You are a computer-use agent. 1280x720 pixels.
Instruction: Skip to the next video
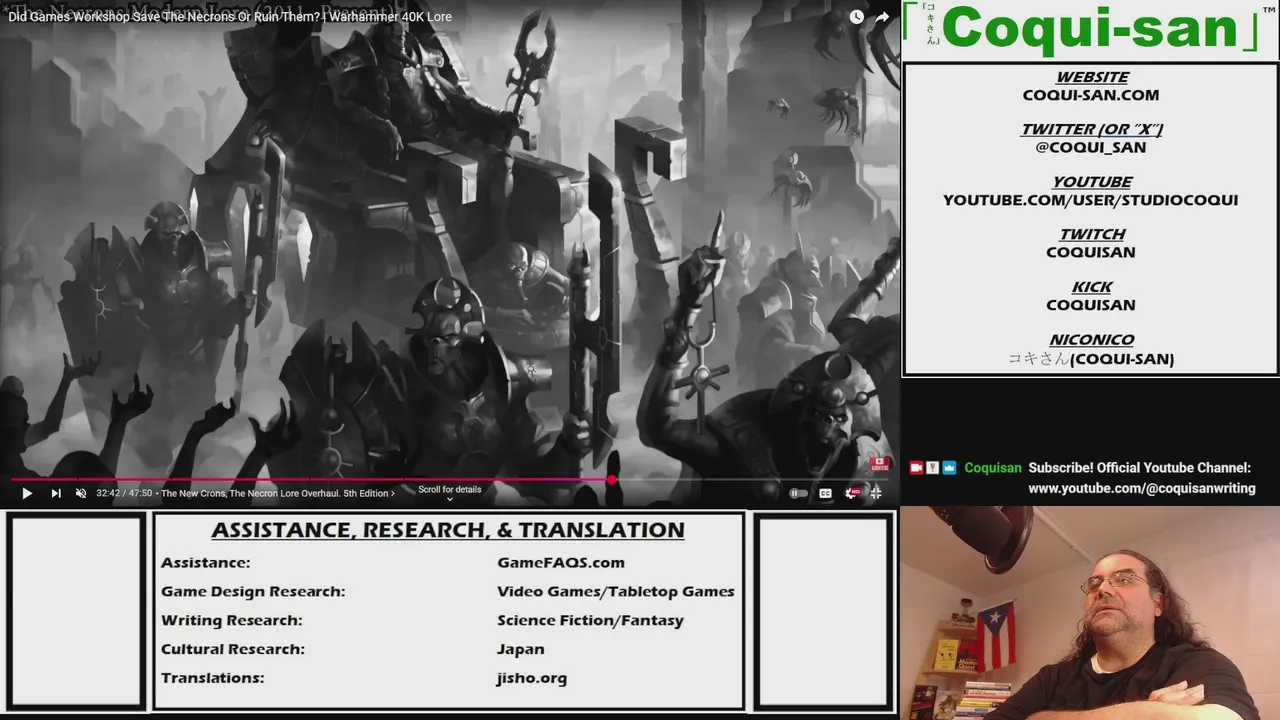(x=56, y=493)
